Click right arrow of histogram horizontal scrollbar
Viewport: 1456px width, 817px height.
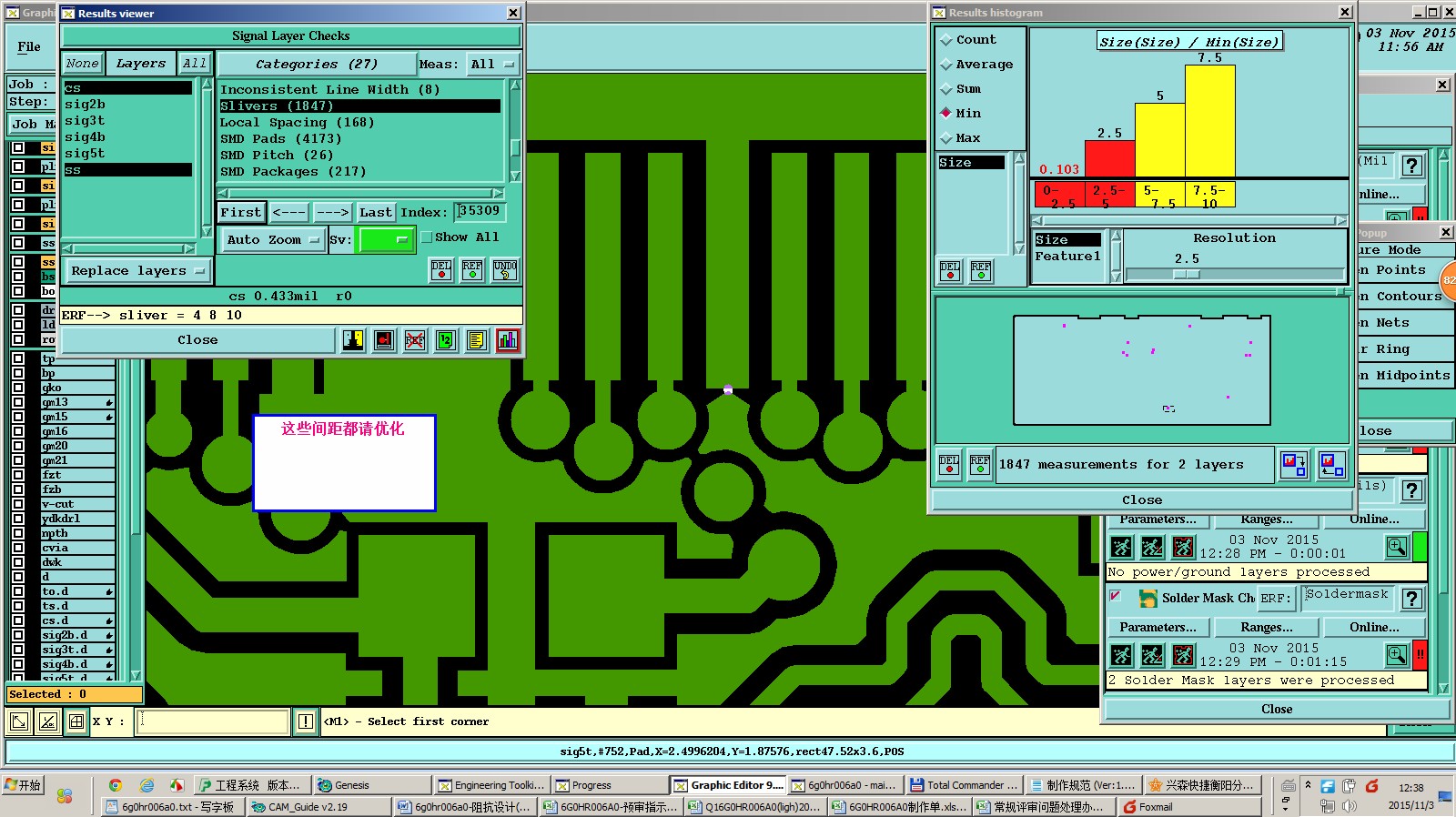pyautogui.click(x=1340, y=220)
